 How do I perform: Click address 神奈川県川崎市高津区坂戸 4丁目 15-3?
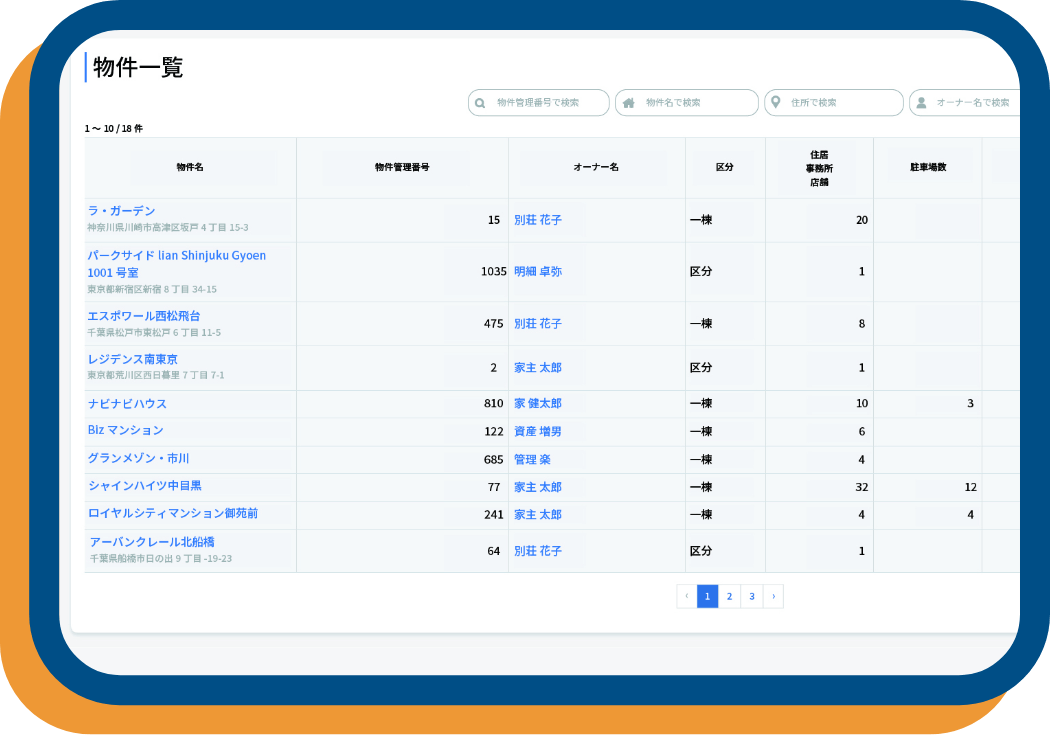pos(167,228)
